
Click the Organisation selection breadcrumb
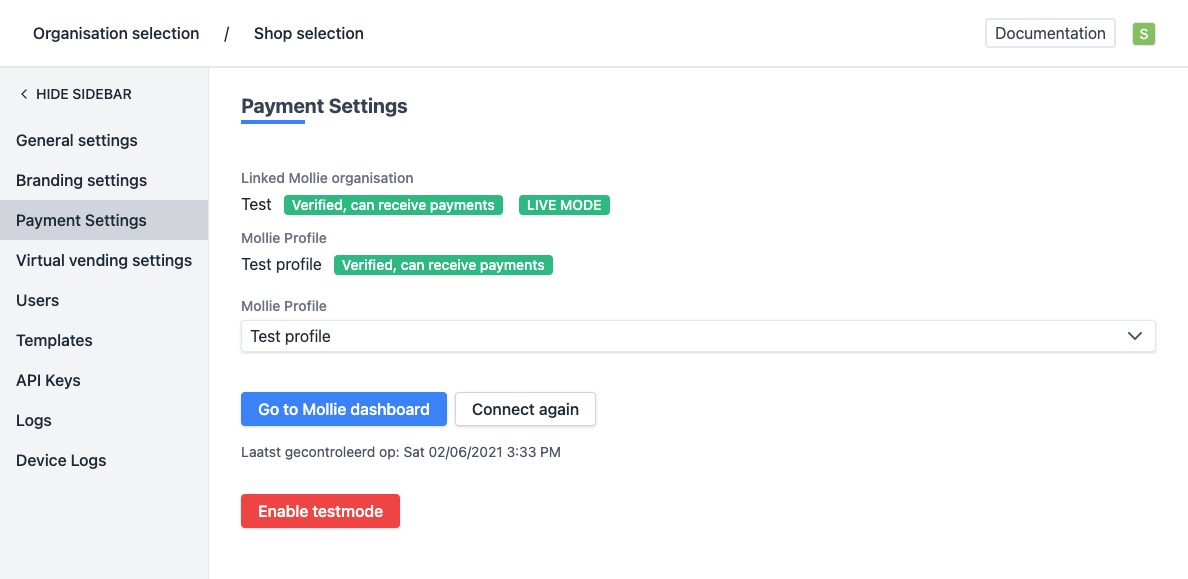coord(116,34)
